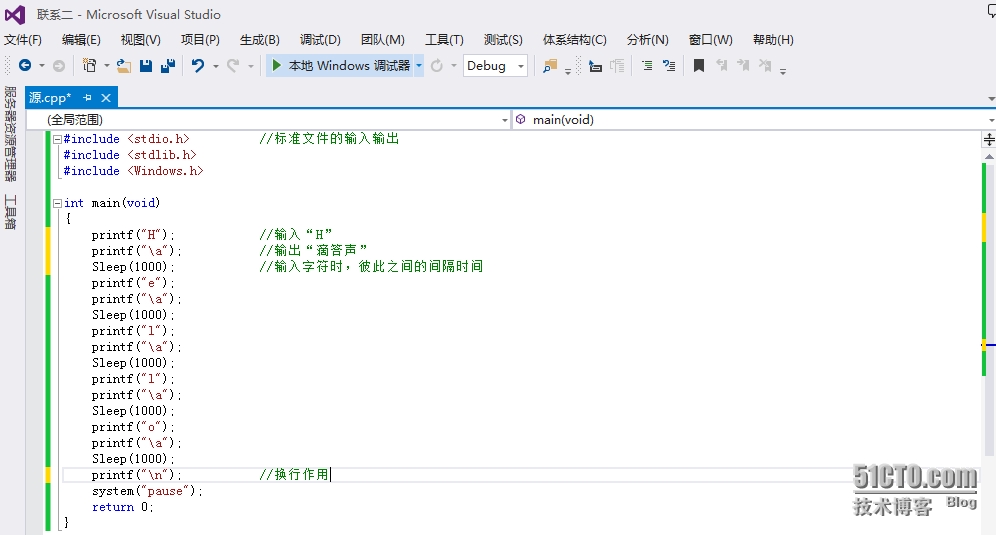
Task: Open the 生成(B) menu
Action: tap(260, 40)
